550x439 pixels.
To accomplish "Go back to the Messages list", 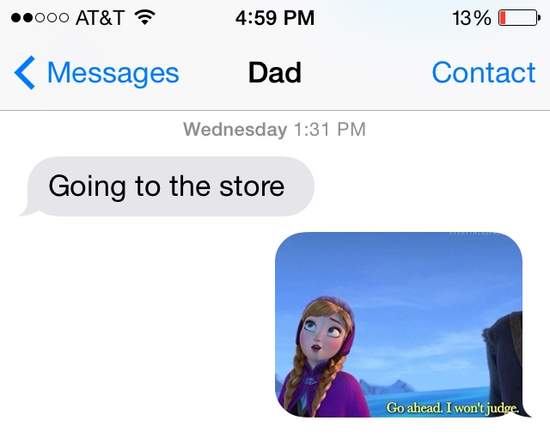I will [97, 73].
